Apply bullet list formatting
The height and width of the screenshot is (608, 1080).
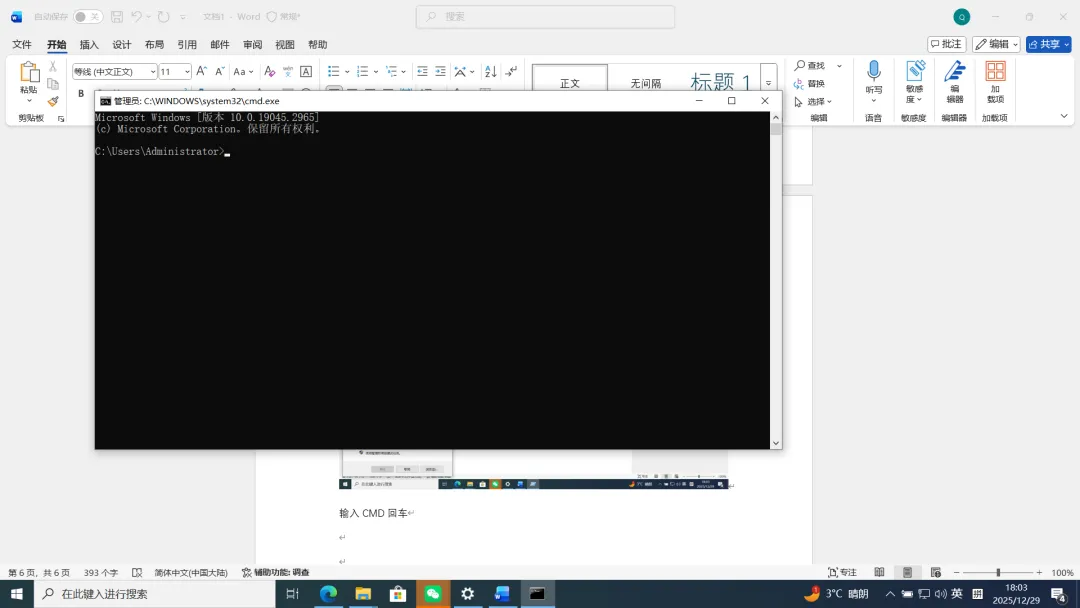tap(333, 71)
